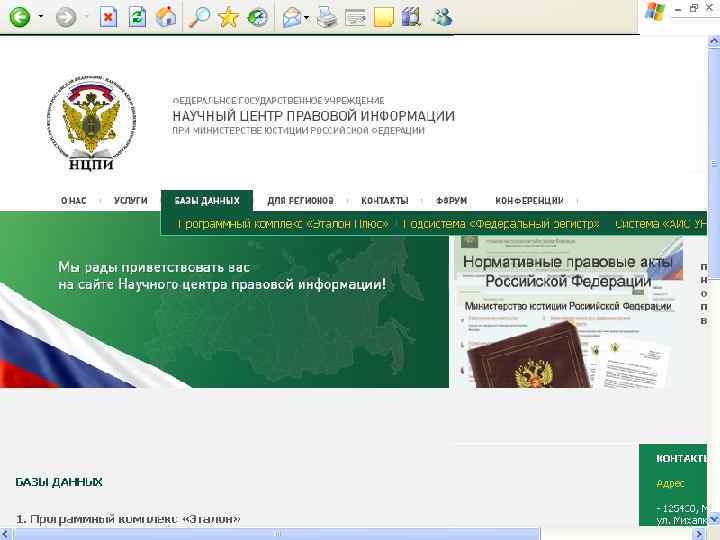720x540 pixels.
Task: Click 'Нормативные правовые акты' banner thumbnail
Action: click(x=568, y=312)
